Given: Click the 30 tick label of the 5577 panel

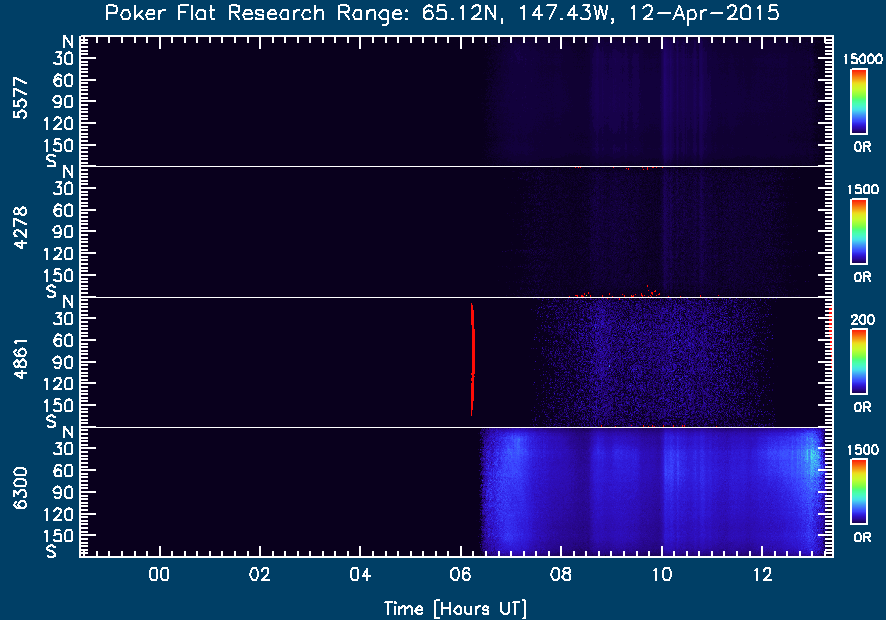Looking at the screenshot, I should coord(63,58).
